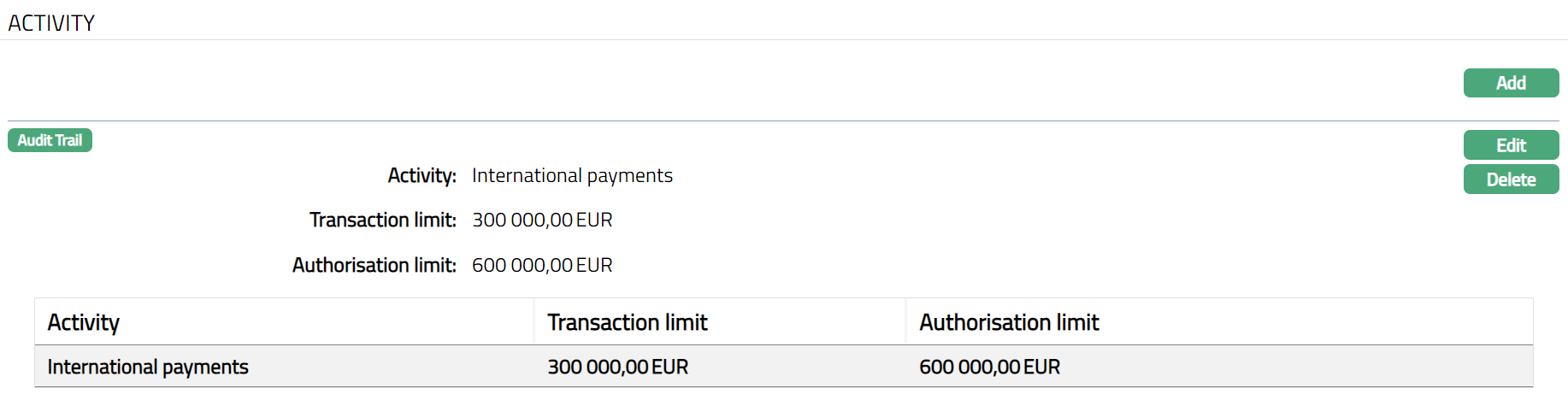The height and width of the screenshot is (400, 1568).
Task: Click the "Transaction limit:" field label
Action: point(382,220)
